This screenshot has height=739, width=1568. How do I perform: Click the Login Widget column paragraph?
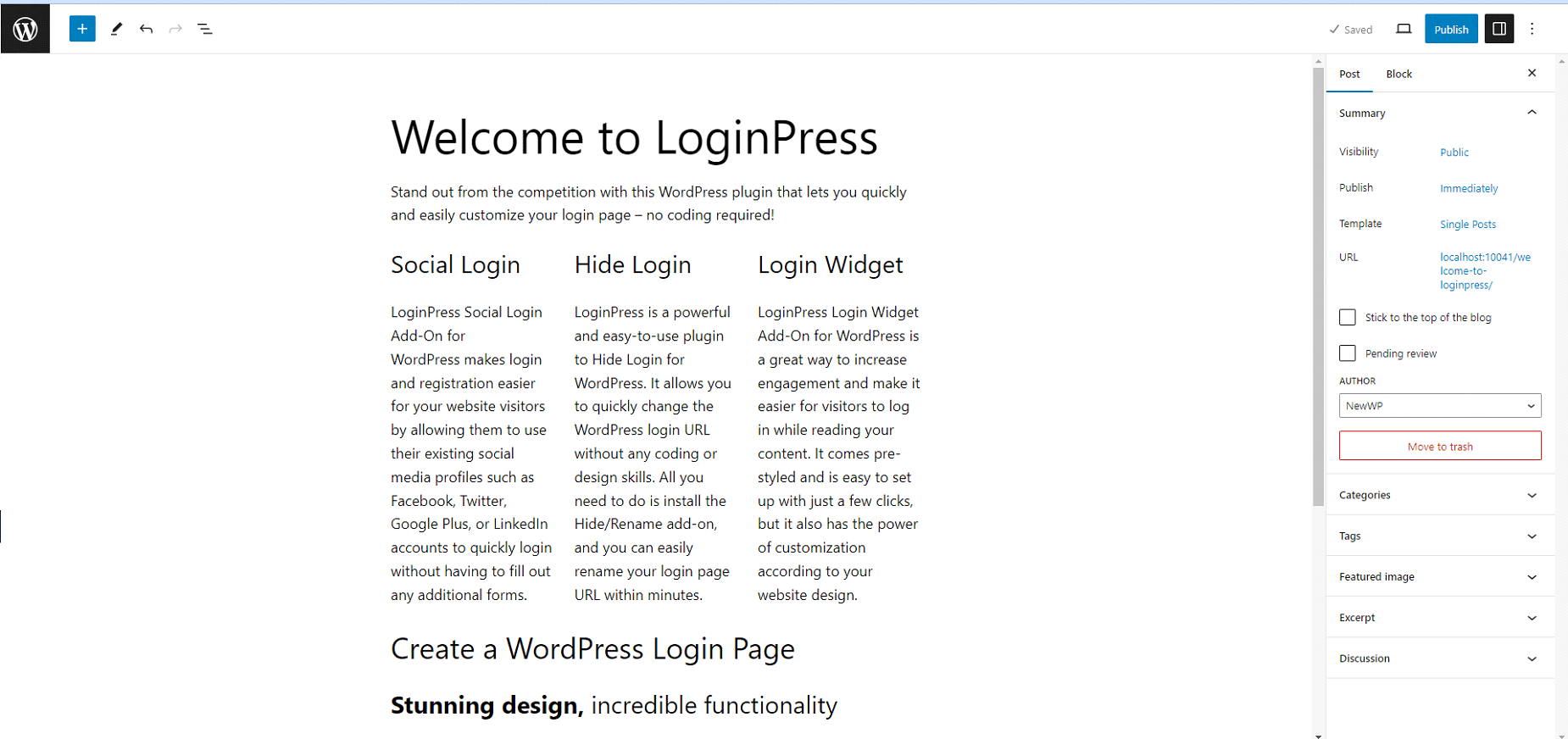[x=839, y=453]
